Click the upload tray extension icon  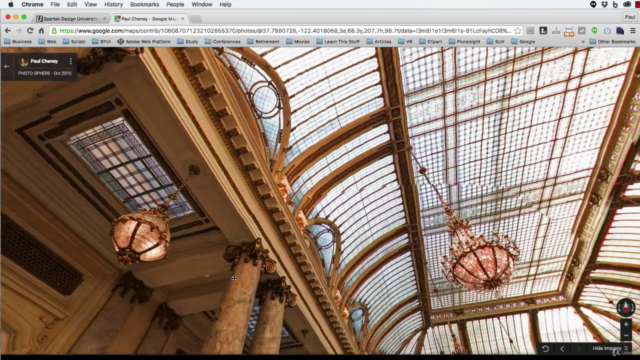(x=556, y=31)
